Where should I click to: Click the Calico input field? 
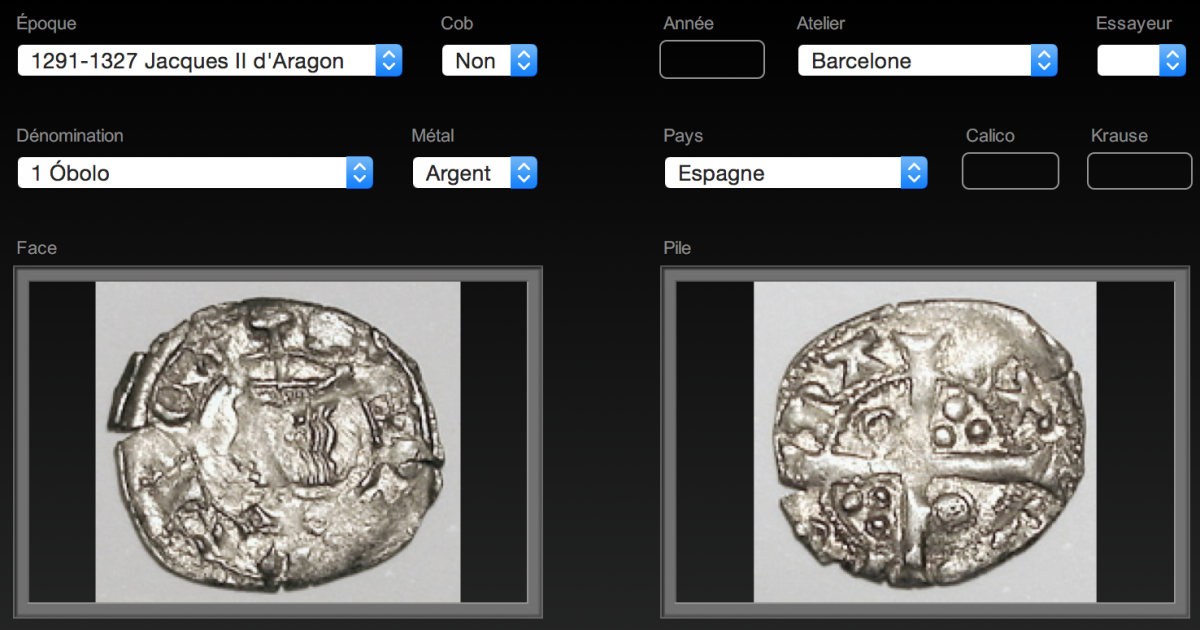point(1010,171)
